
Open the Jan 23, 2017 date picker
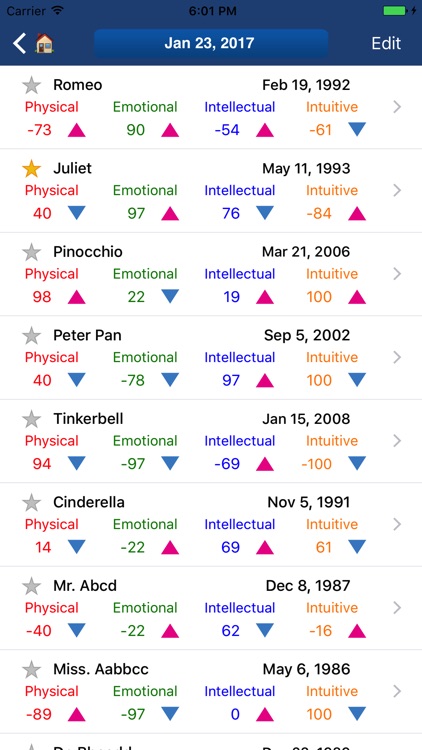pyautogui.click(x=211, y=44)
